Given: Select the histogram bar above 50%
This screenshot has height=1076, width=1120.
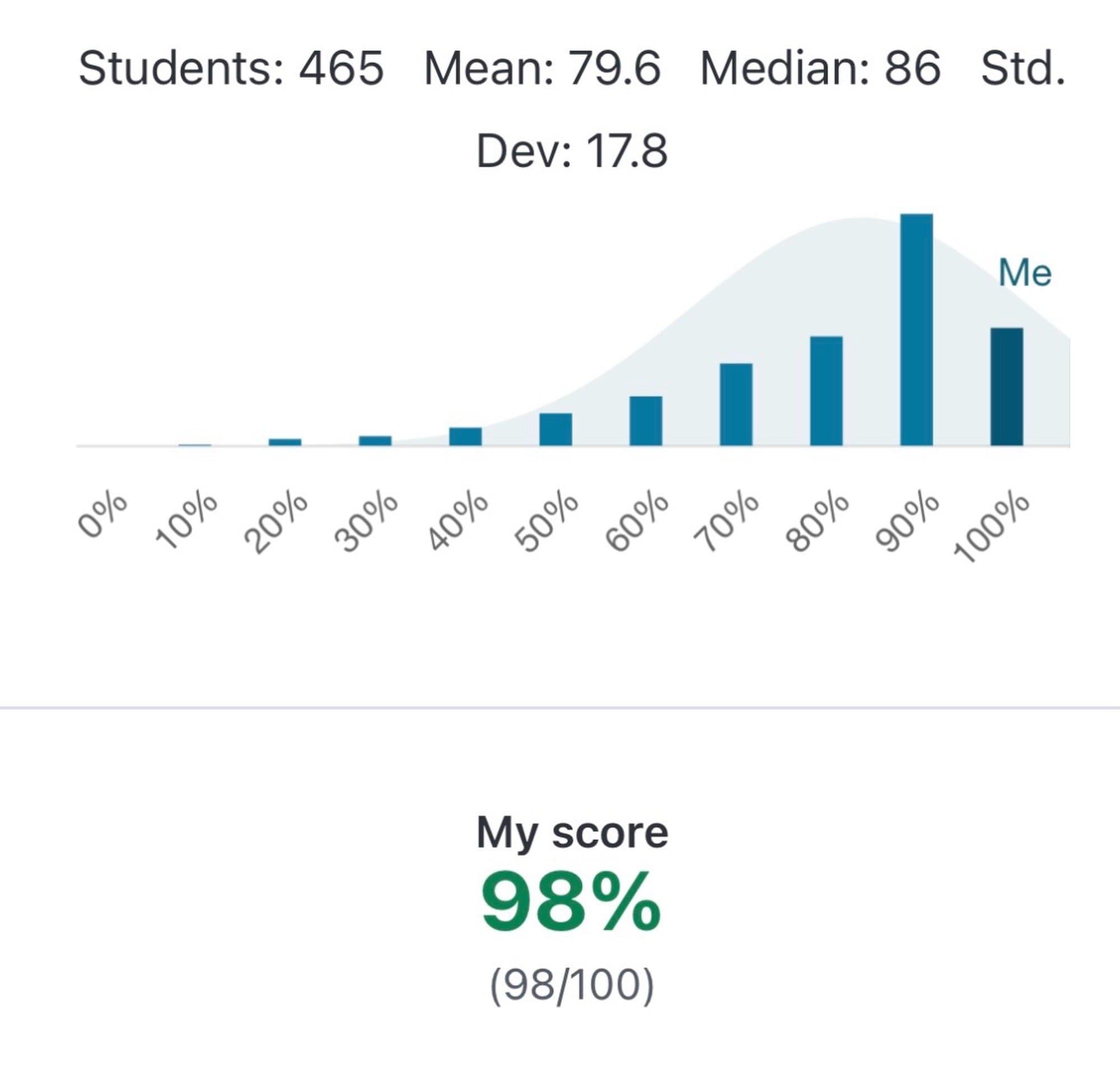Looking at the screenshot, I should (x=556, y=429).
